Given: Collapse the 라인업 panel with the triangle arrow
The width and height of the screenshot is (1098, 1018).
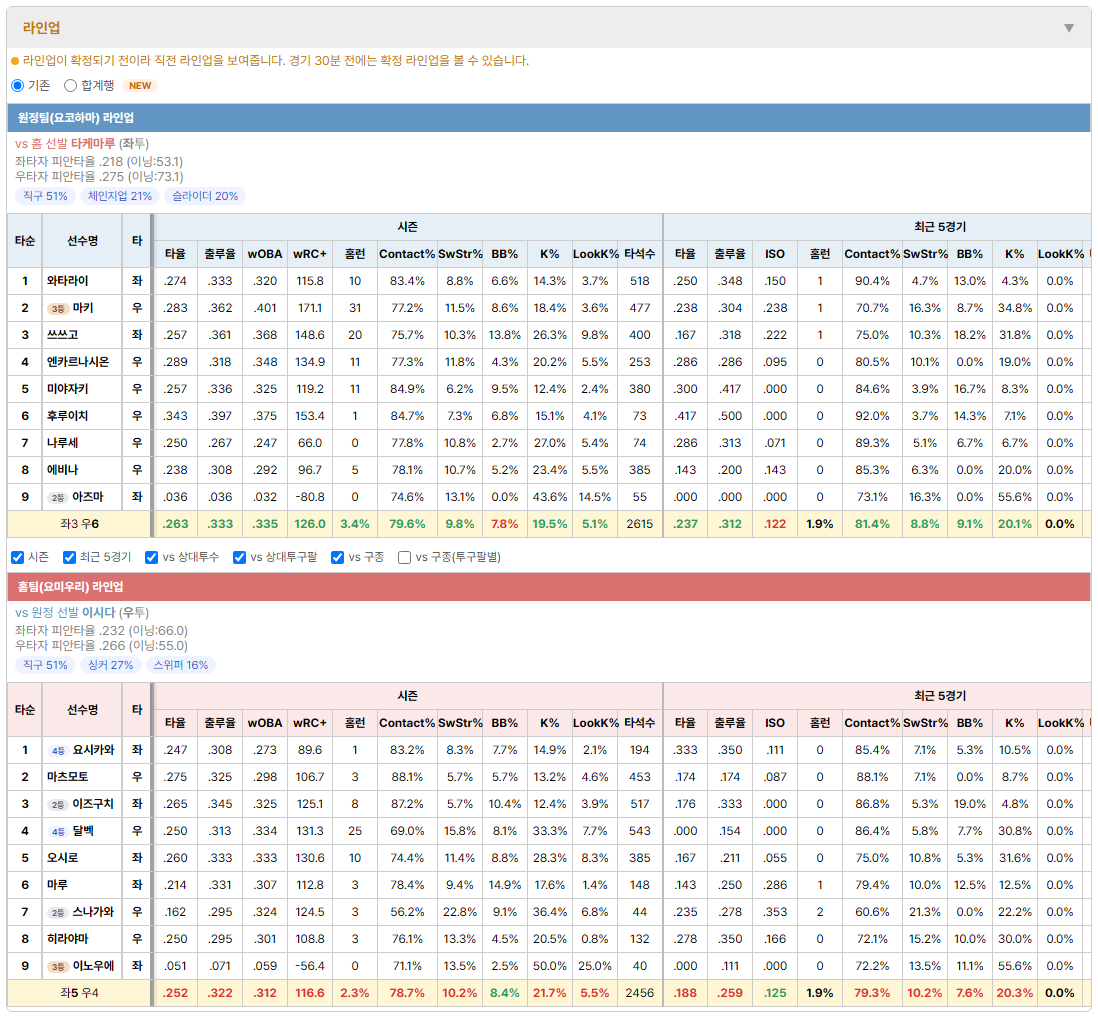Looking at the screenshot, I should (1069, 28).
